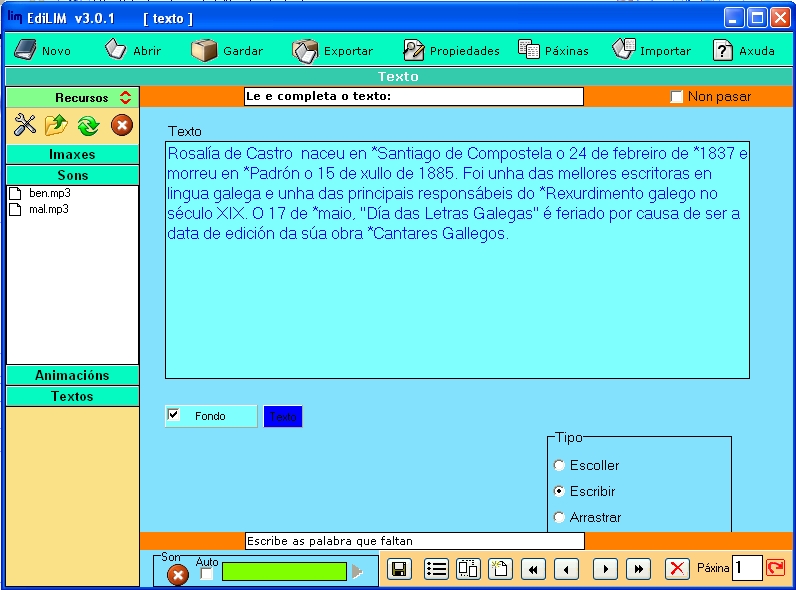Select the Escribir type option

point(559,491)
